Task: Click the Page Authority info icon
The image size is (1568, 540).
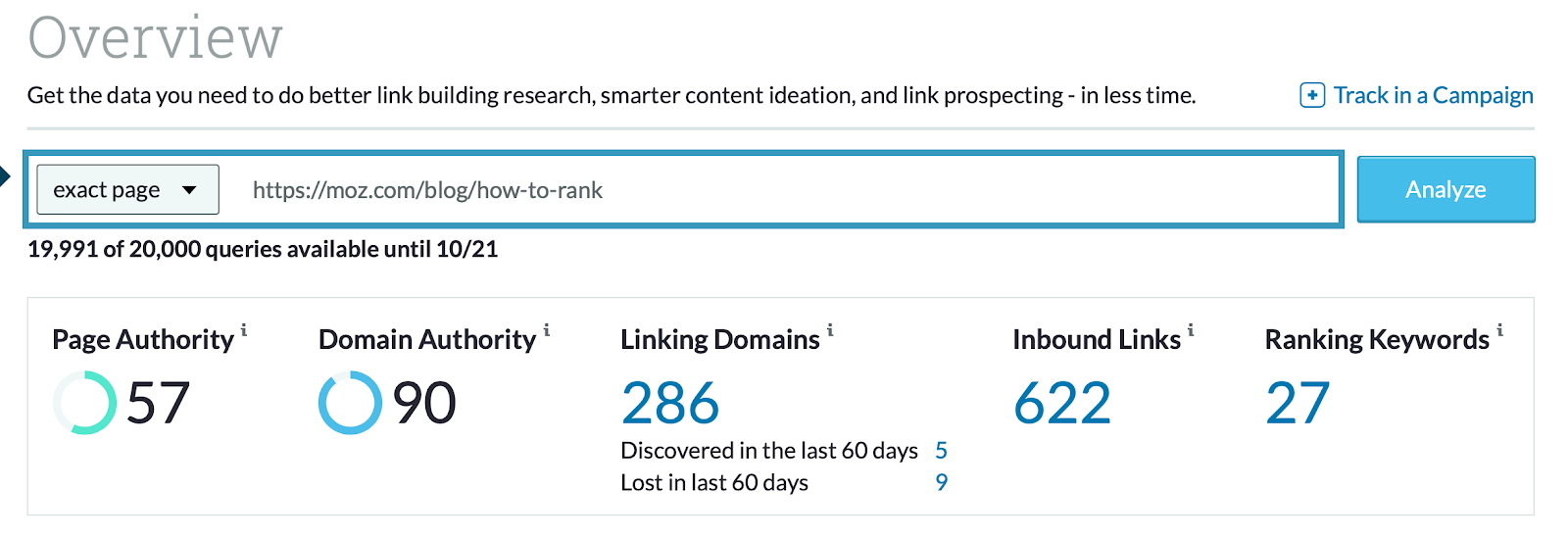Action: (x=244, y=331)
